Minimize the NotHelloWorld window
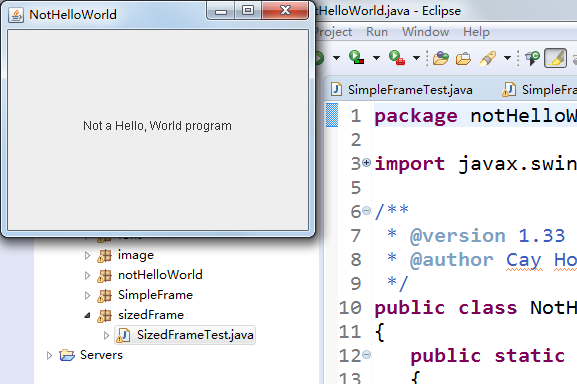The height and width of the screenshot is (384, 577). pos(220,10)
